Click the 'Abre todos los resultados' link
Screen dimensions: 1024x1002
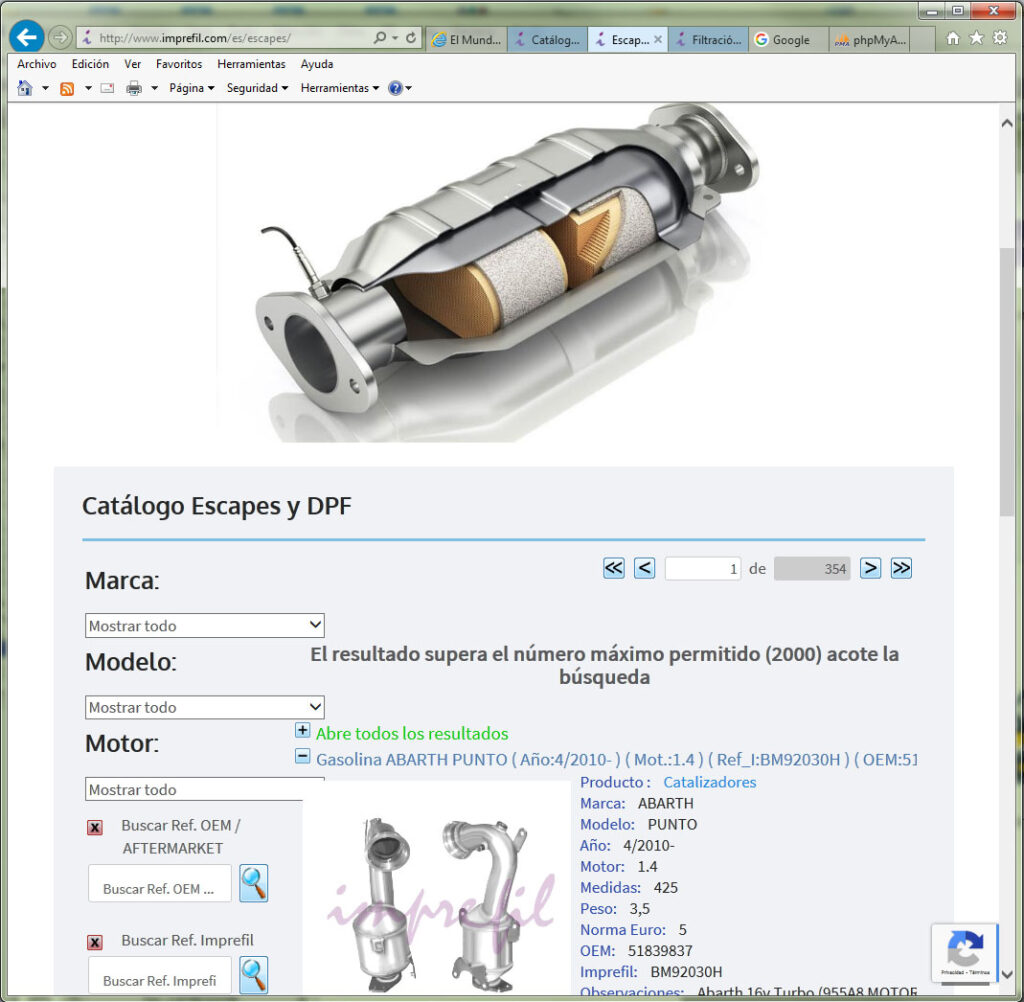click(412, 733)
